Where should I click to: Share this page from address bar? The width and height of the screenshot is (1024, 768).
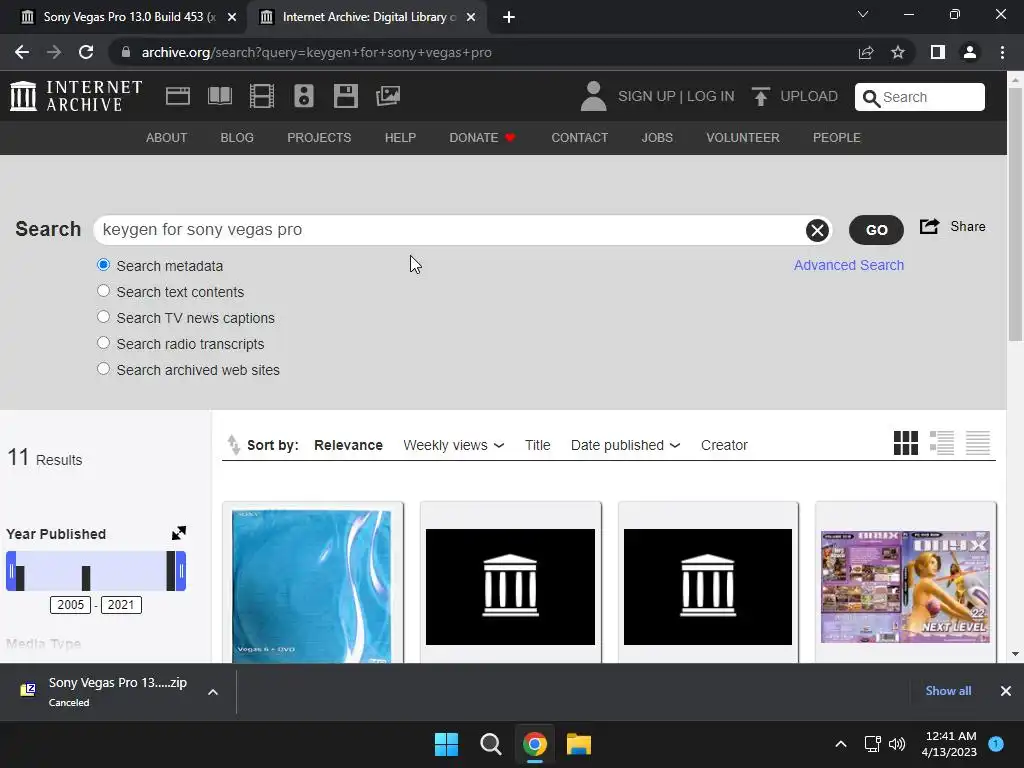866,52
